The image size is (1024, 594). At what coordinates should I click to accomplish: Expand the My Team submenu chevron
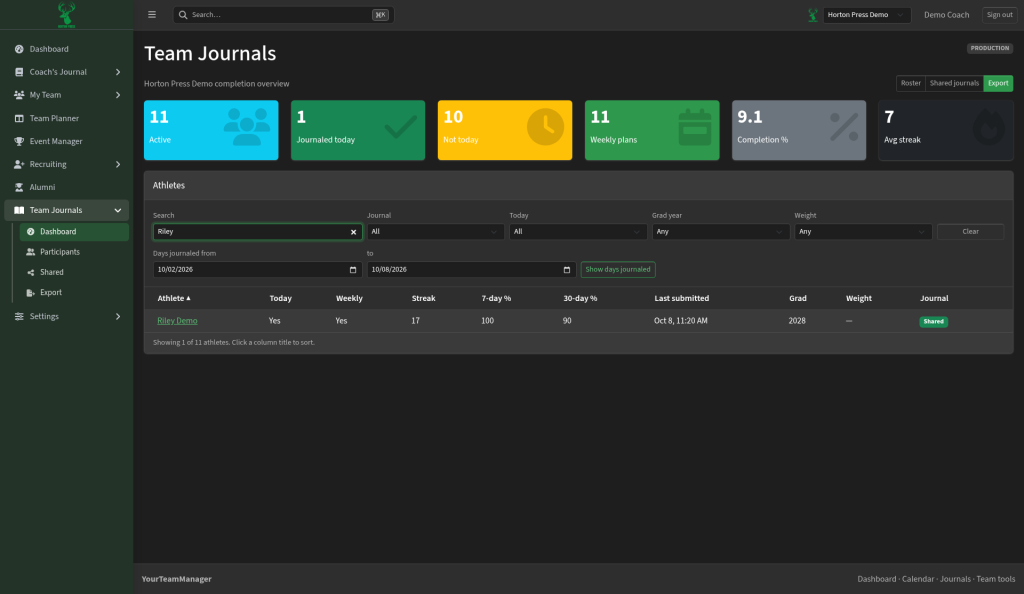[x=118, y=95]
